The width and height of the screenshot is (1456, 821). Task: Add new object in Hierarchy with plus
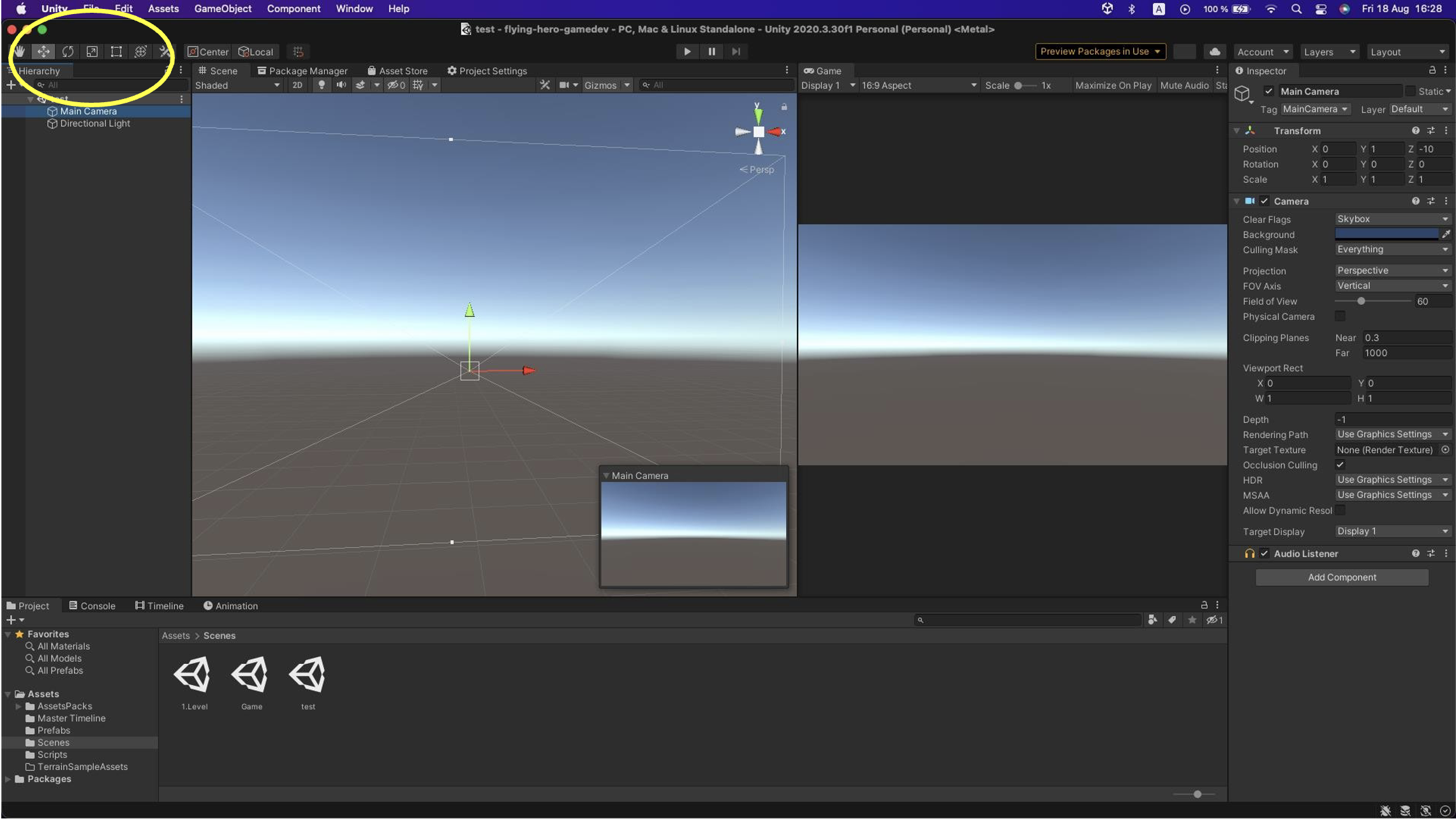(x=11, y=85)
